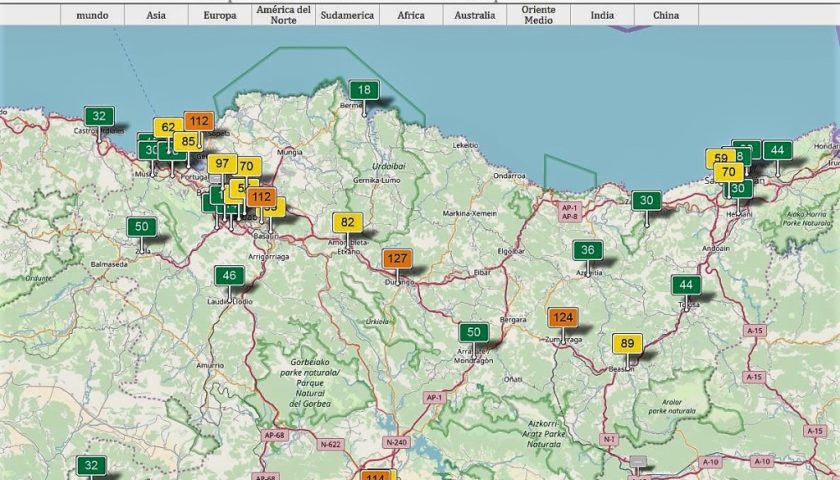Click the green 32 marker at Castro Urdiales
Image resolution: width=840 pixels, height=480 pixels.
pyautogui.click(x=98, y=116)
